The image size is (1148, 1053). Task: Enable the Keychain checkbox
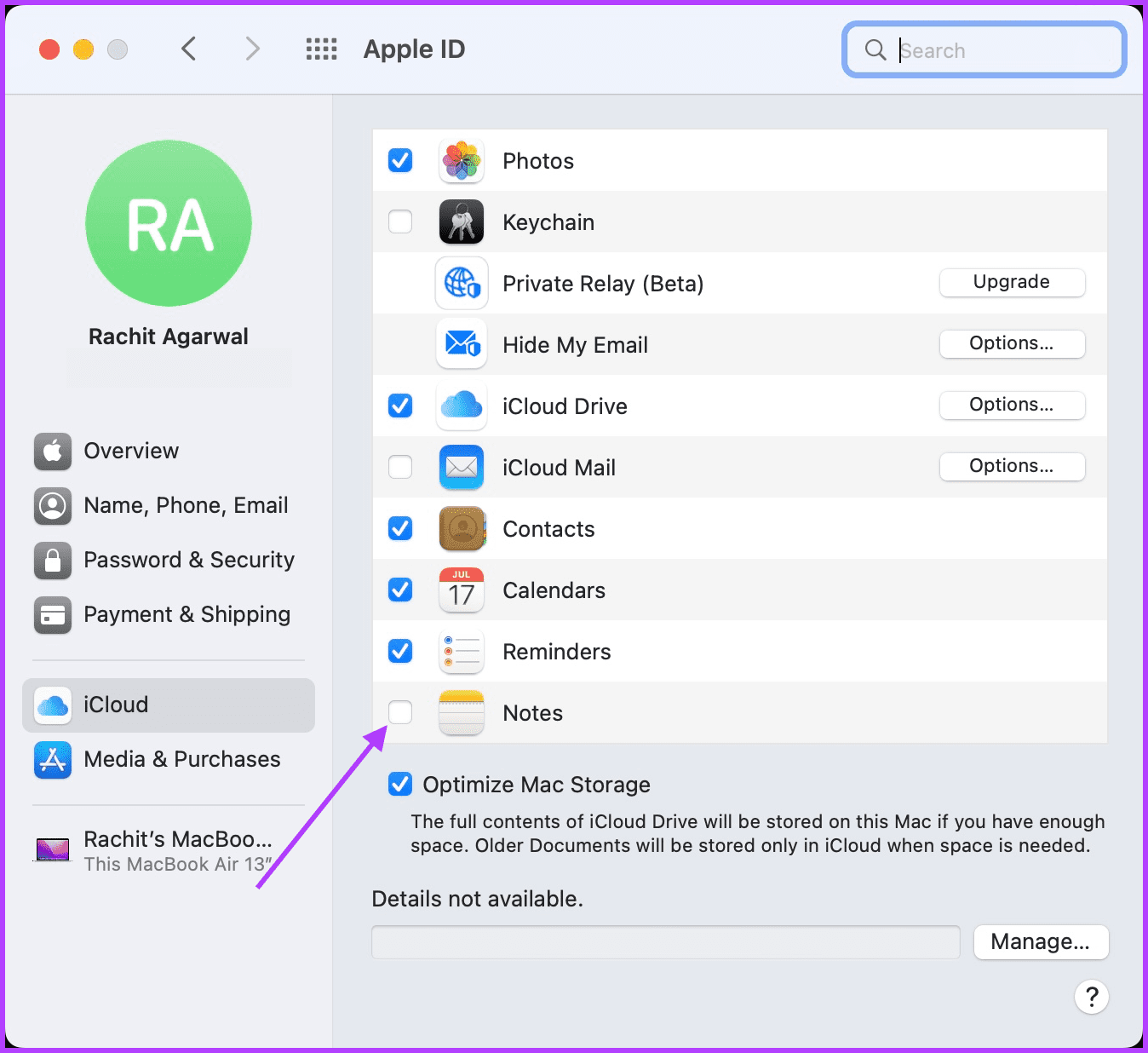[x=400, y=222]
